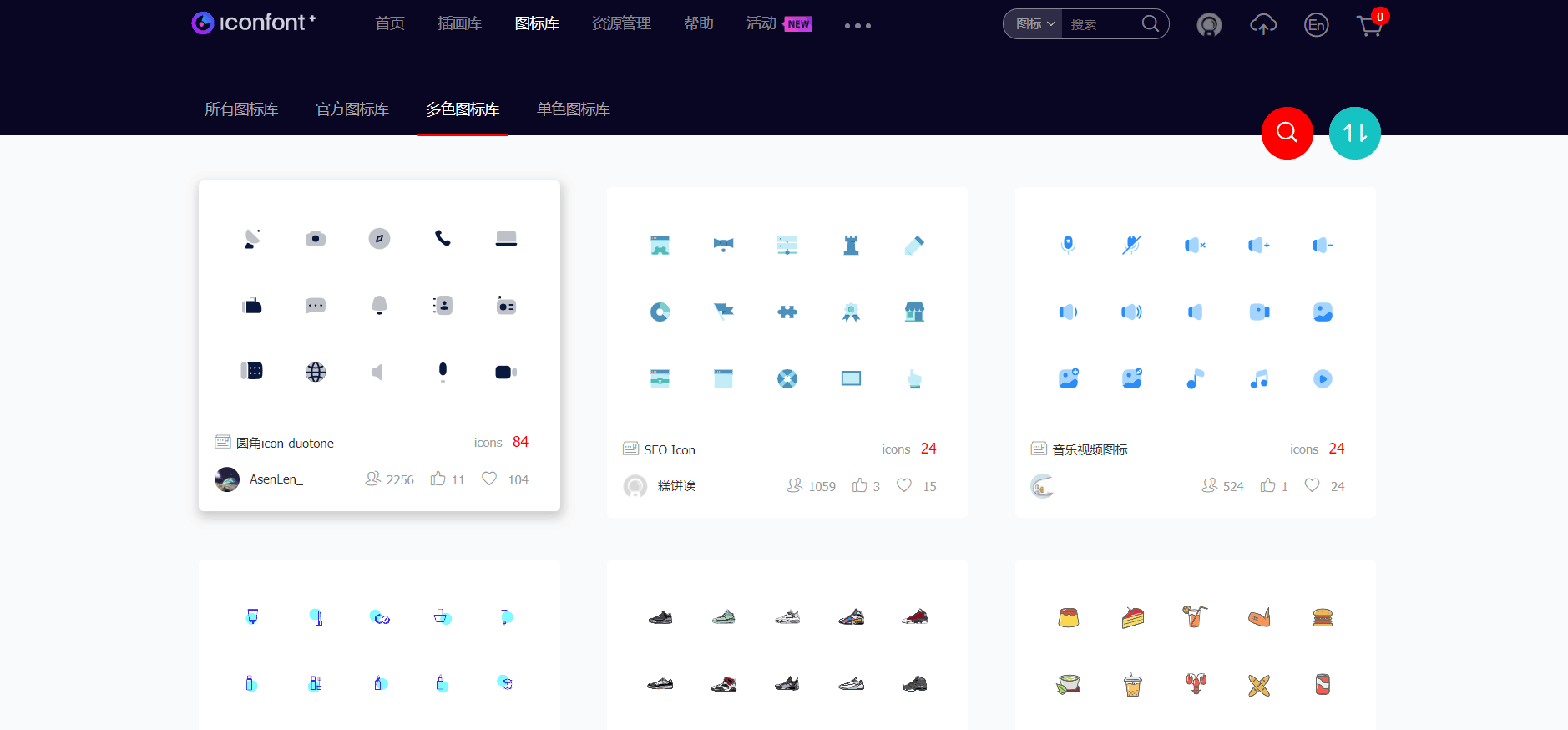Open the 资源管理 navigation menu
1568x730 pixels.
click(x=621, y=23)
